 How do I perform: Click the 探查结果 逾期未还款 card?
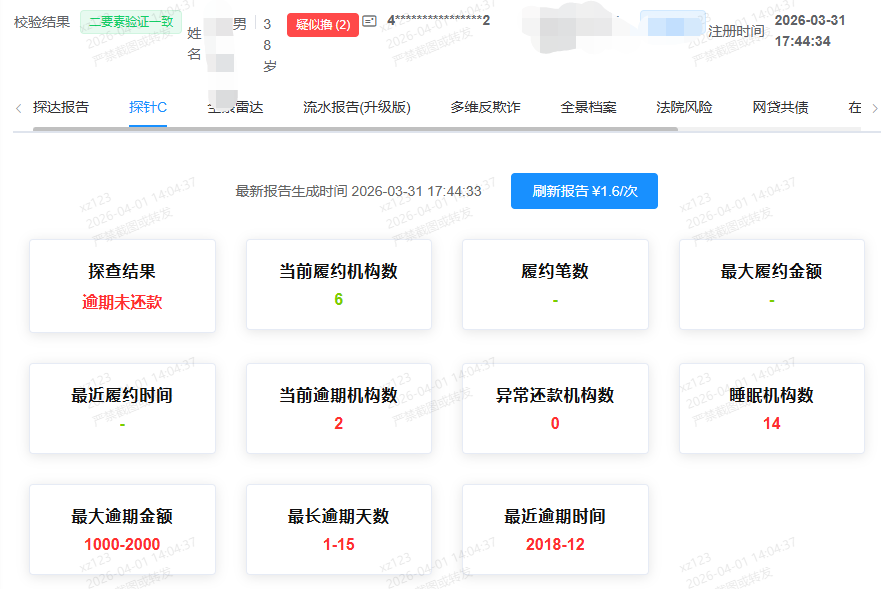(x=122, y=286)
